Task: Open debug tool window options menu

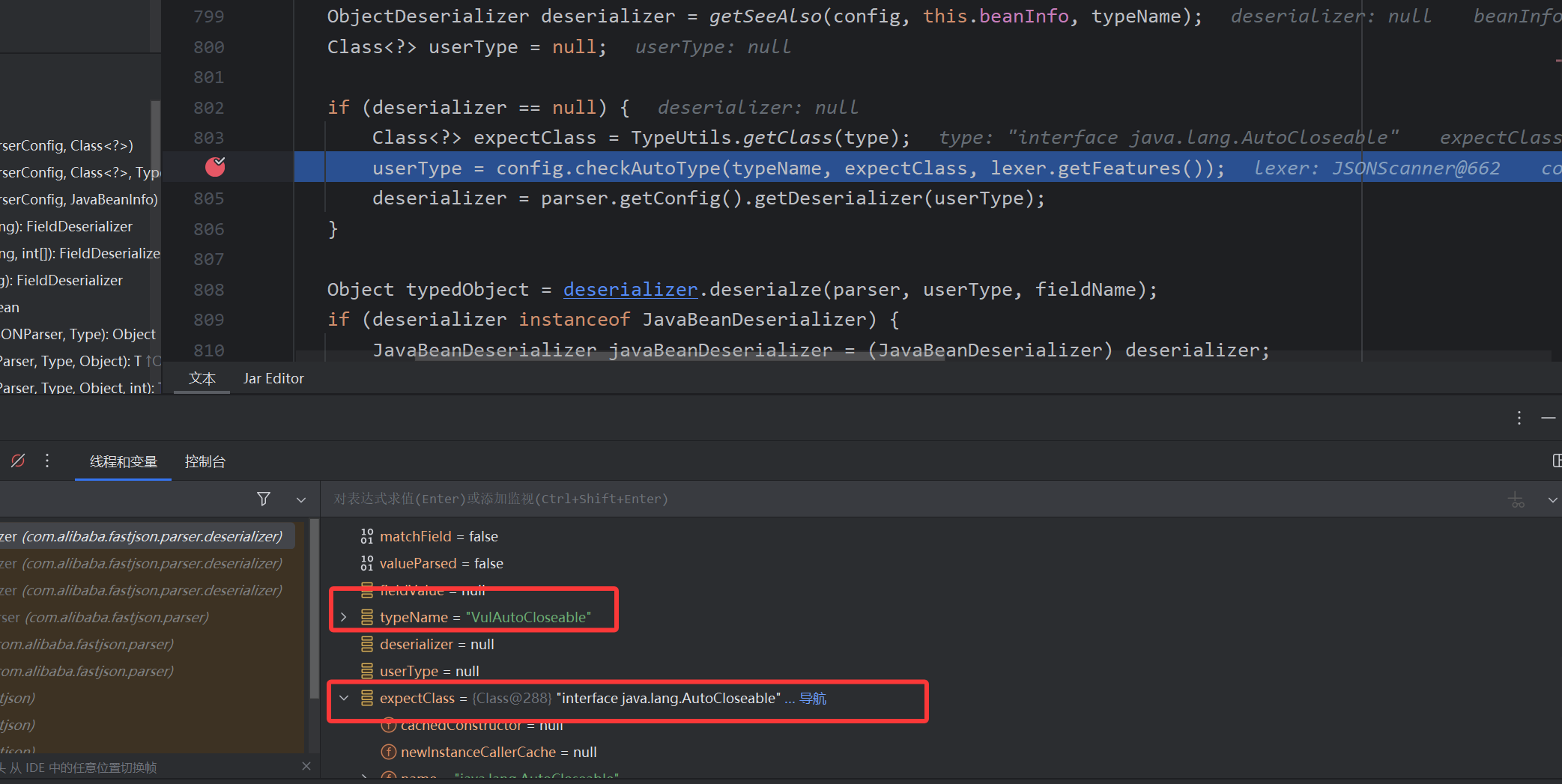Action: tap(1519, 418)
